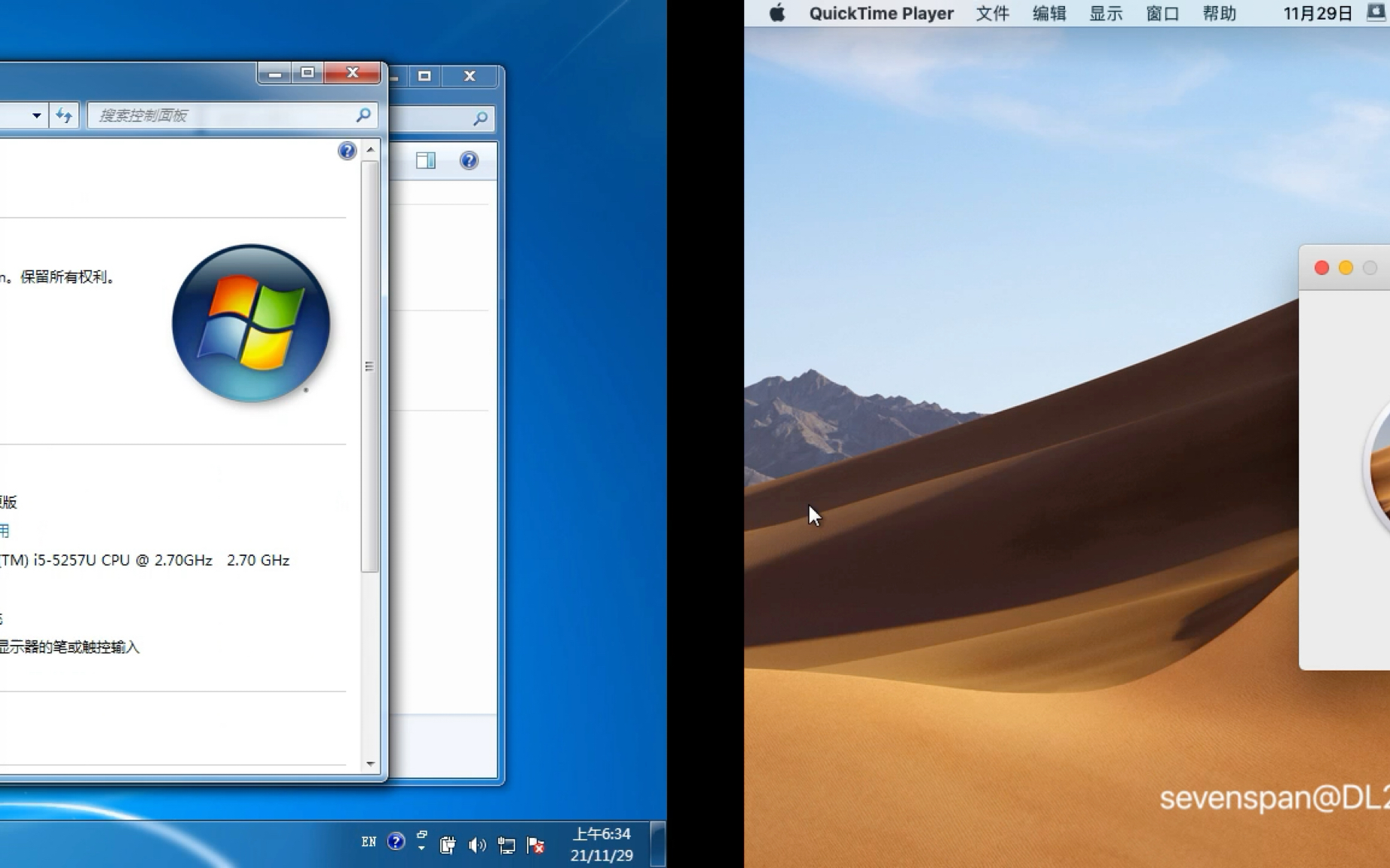Click the 显示器的笔或触控输入 text

(x=69, y=647)
